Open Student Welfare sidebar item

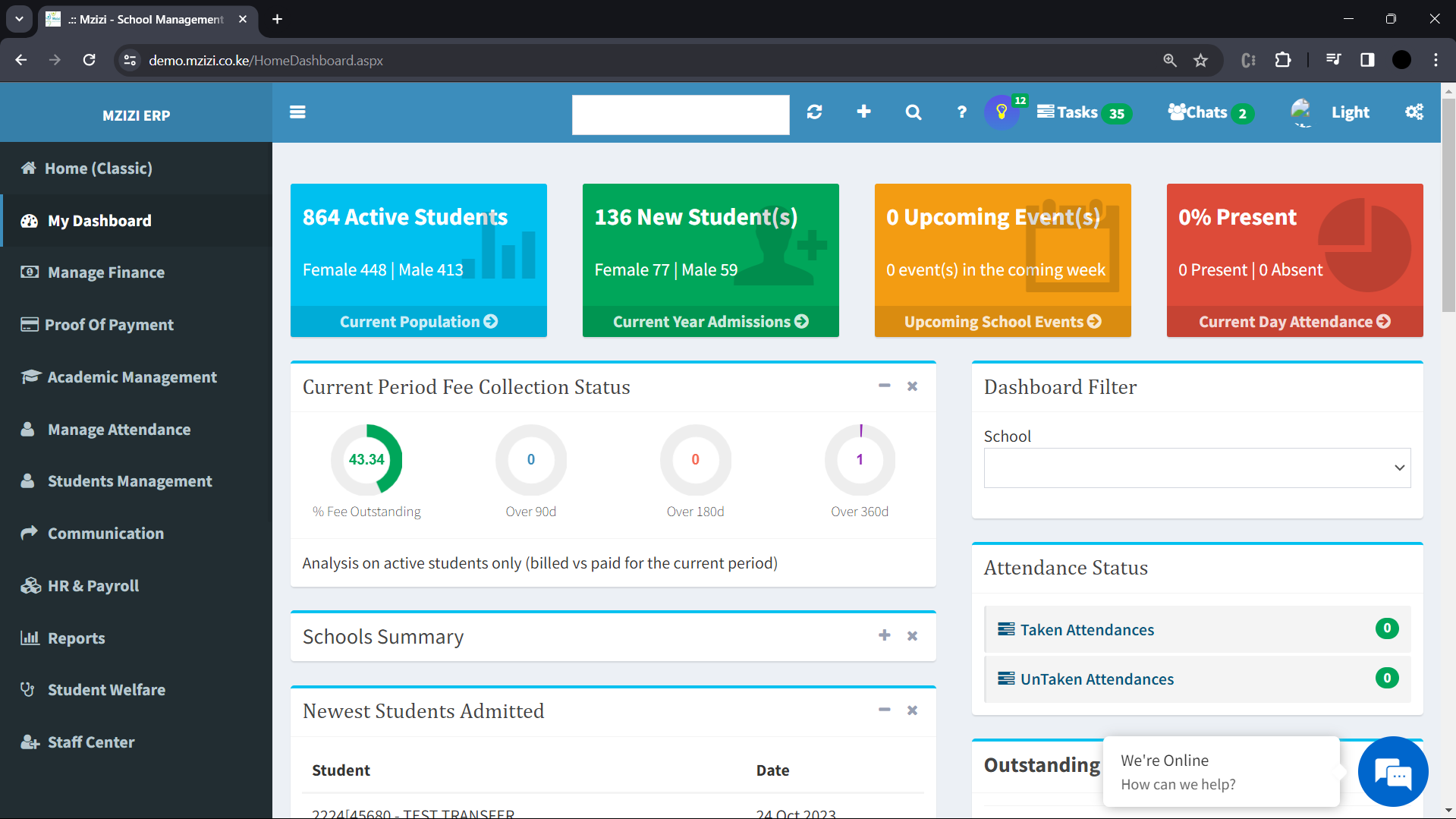click(136, 690)
